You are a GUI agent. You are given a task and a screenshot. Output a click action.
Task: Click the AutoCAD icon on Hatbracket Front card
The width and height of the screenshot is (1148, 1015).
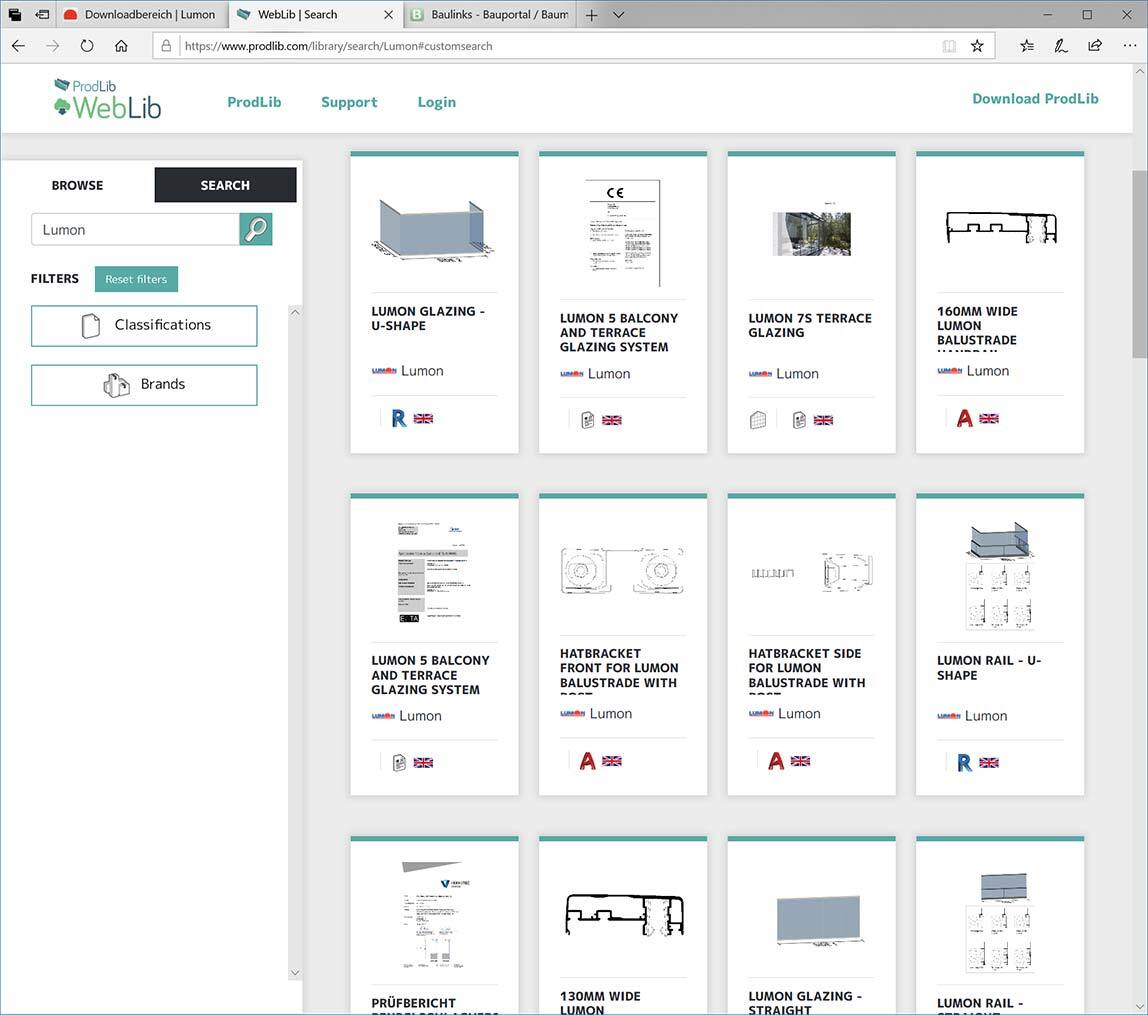tap(587, 761)
